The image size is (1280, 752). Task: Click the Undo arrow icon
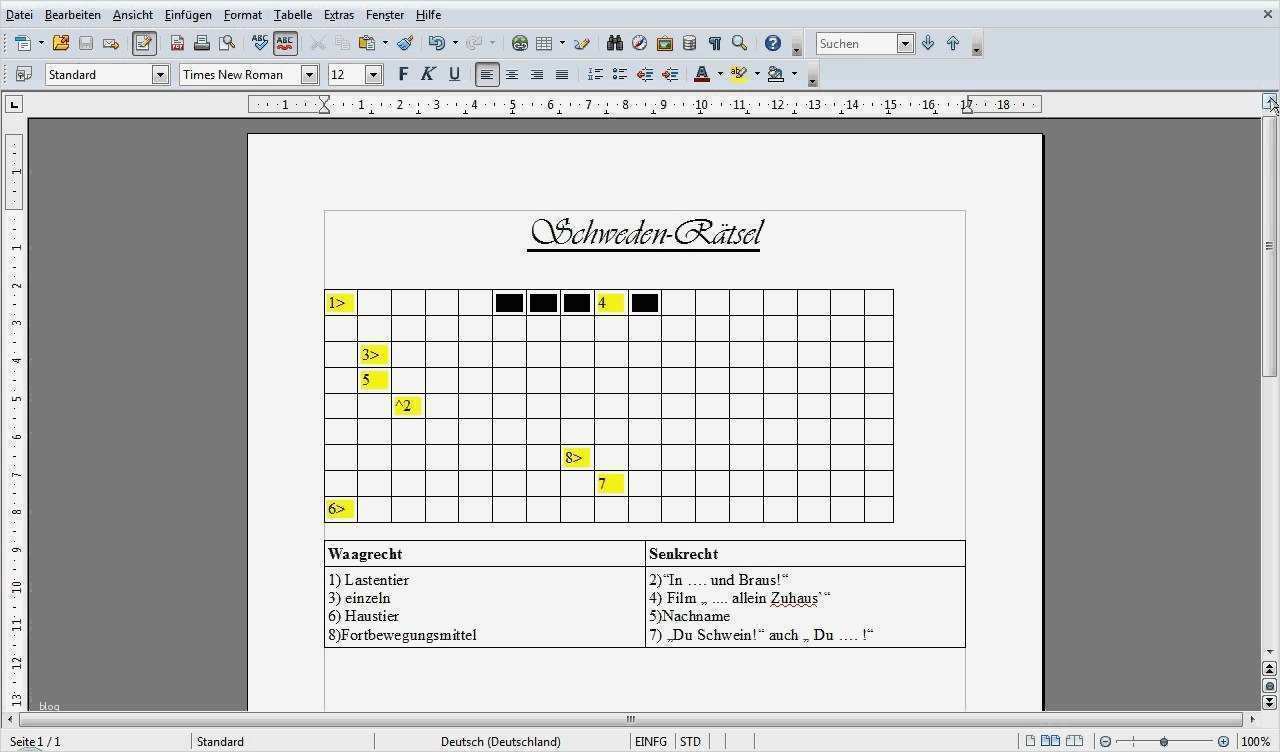pos(436,43)
